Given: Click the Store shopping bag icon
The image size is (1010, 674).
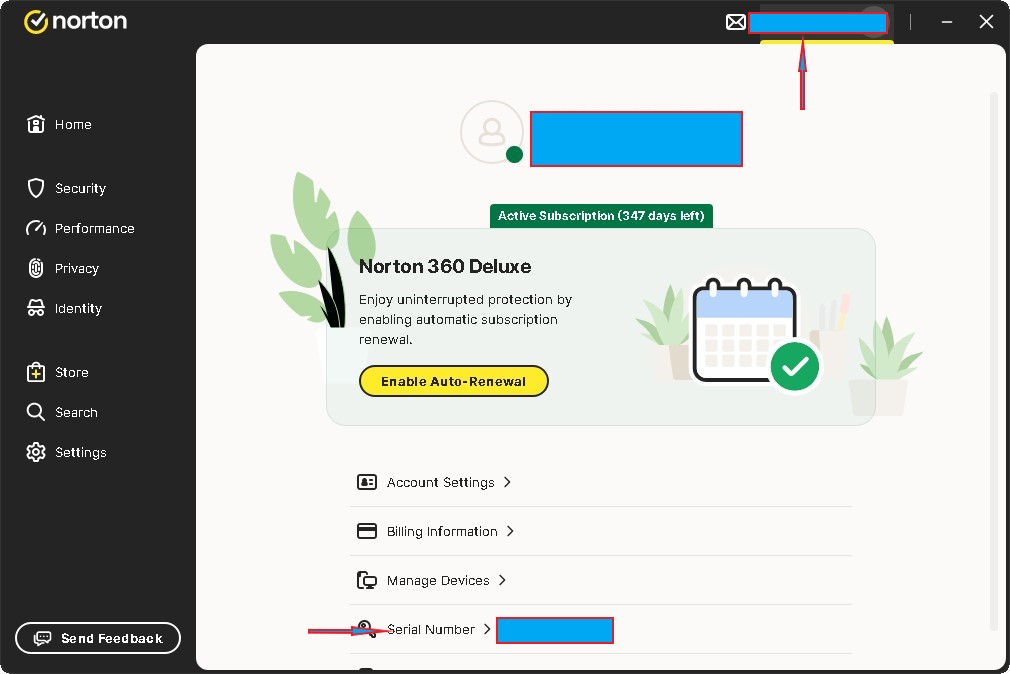Looking at the screenshot, I should point(36,372).
